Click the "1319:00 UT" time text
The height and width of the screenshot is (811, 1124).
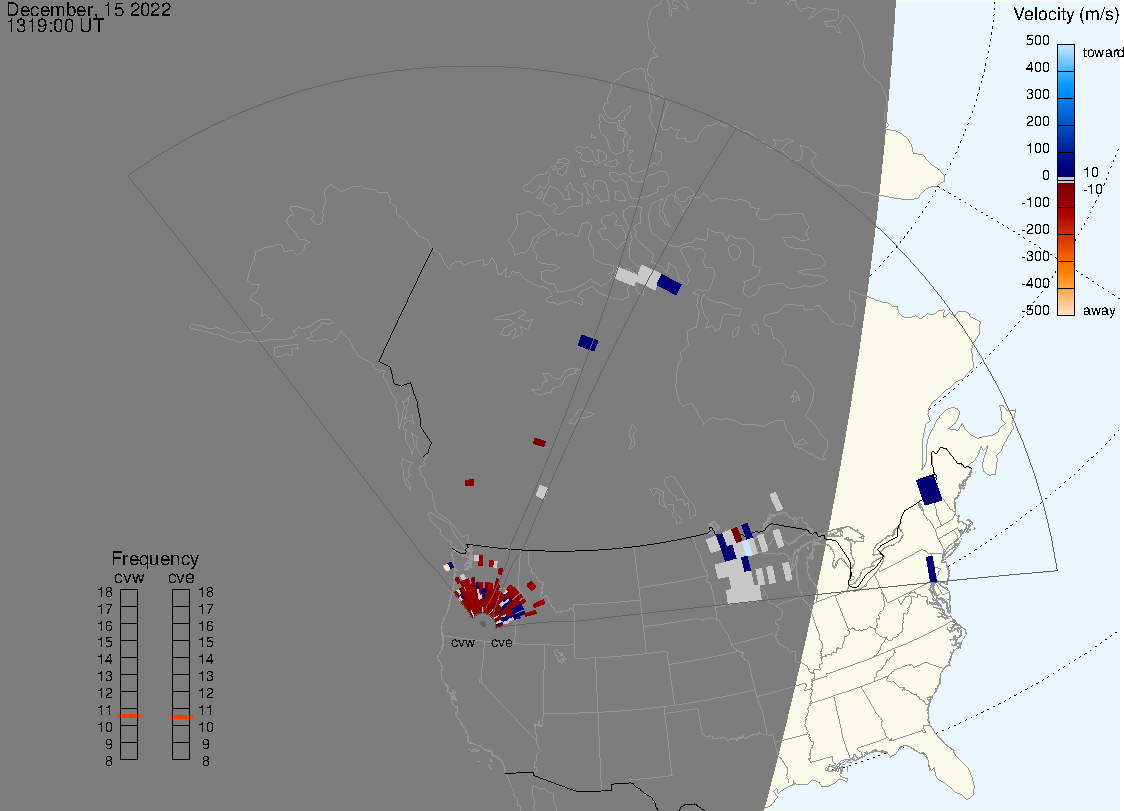55,25
